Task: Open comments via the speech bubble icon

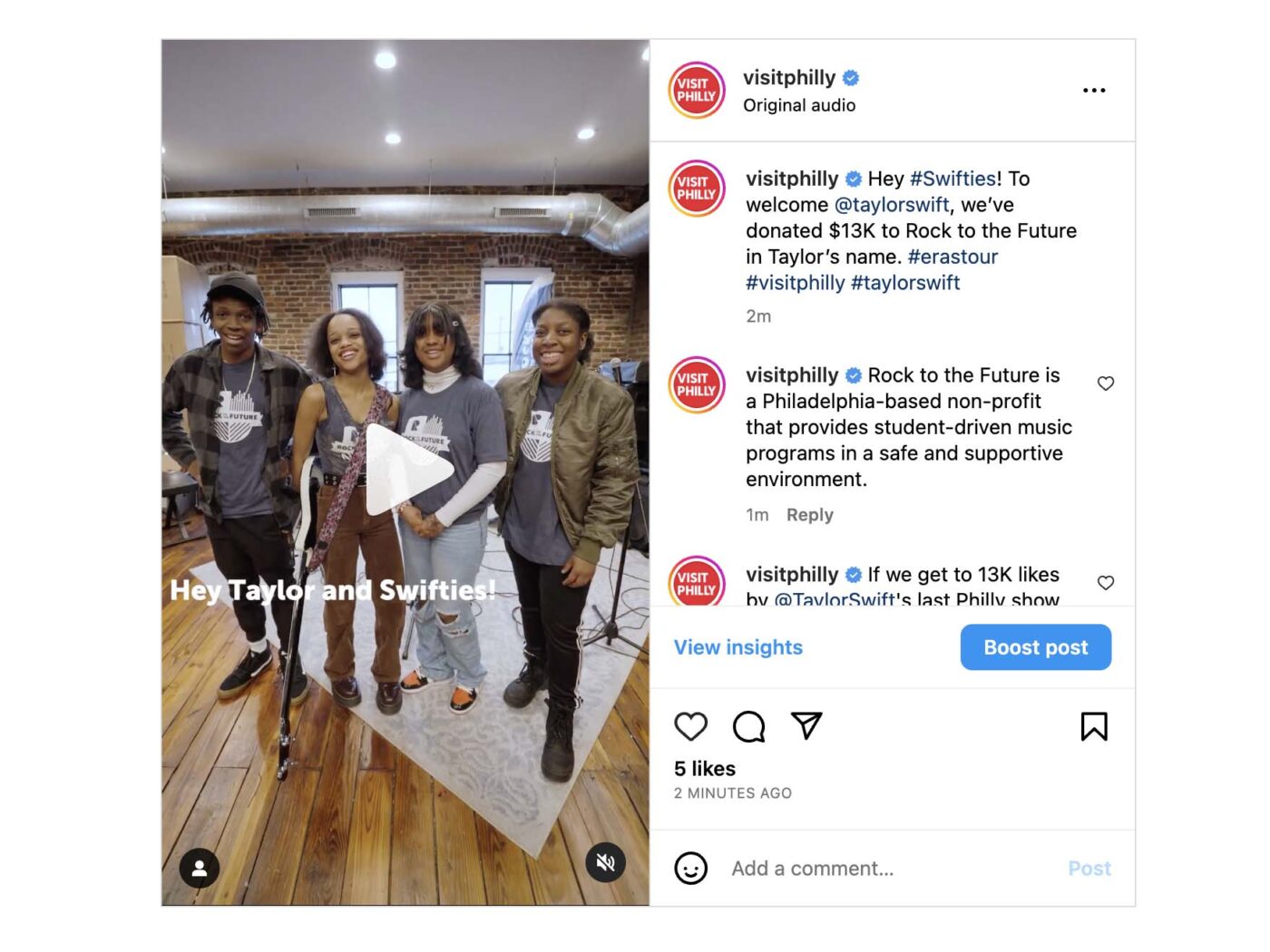Action: pos(749,726)
